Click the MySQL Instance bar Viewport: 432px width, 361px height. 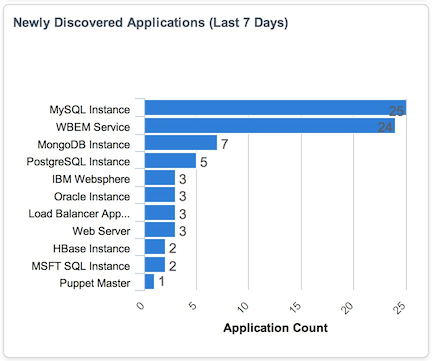point(275,108)
